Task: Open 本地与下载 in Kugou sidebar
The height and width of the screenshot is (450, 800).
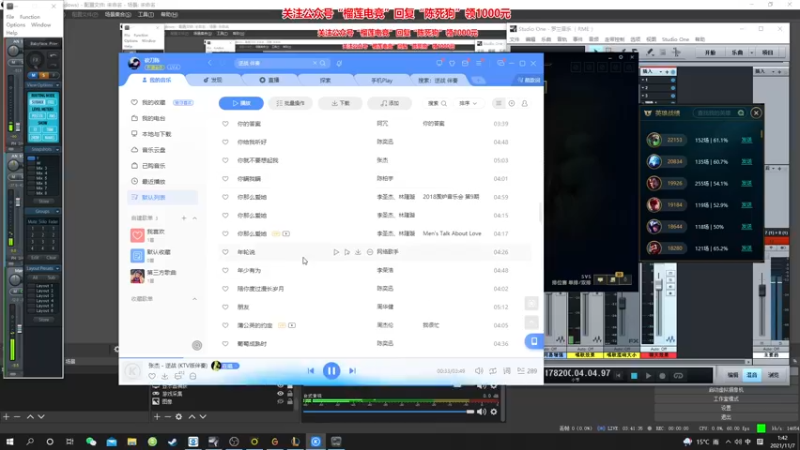Action: [x=157, y=134]
